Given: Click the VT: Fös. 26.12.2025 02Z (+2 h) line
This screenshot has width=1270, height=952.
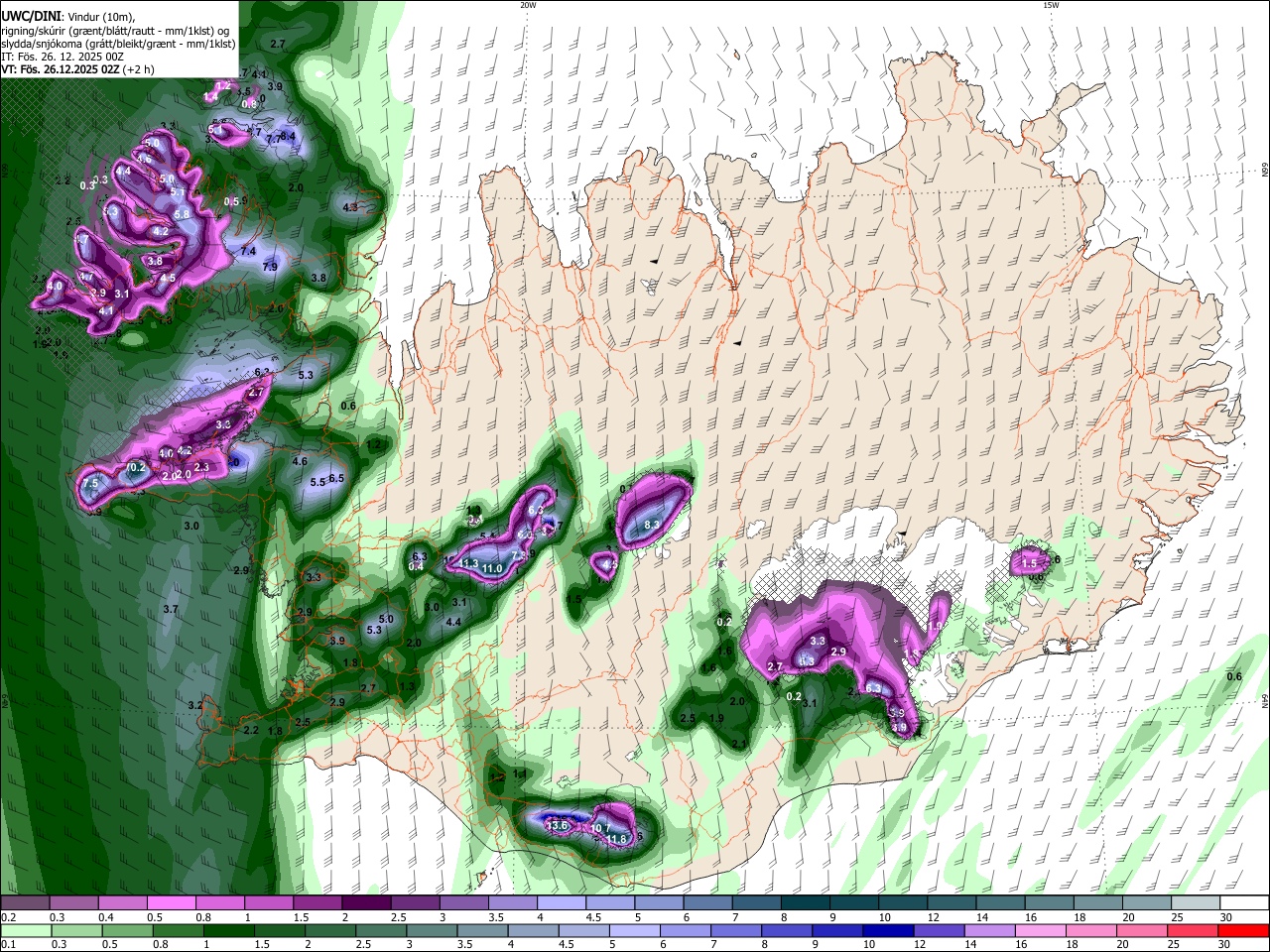Looking at the screenshot, I should click(77, 69).
